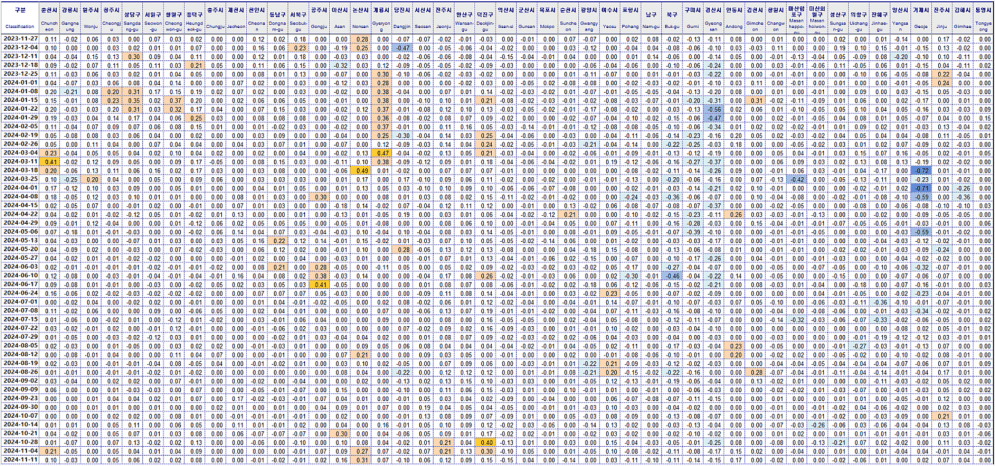Click the Yeosu column header
Screen dimensions: 995x466
click(x=611, y=19)
